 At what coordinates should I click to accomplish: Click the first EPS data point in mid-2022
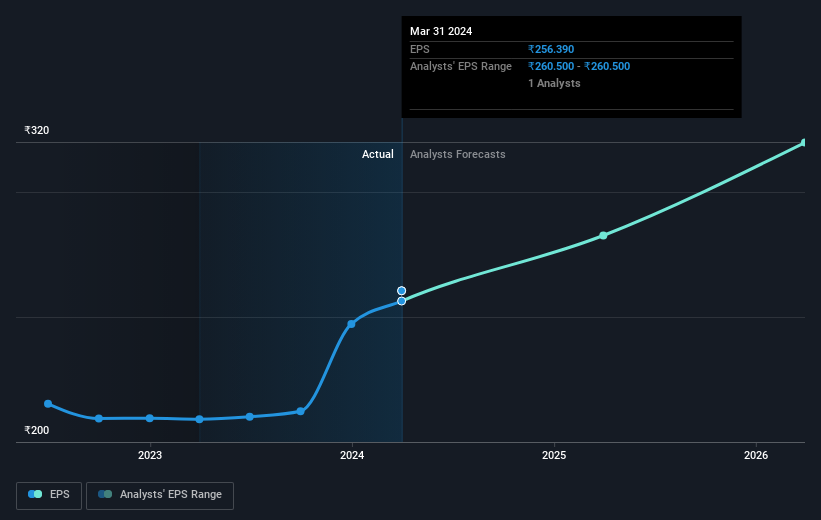pos(48,404)
